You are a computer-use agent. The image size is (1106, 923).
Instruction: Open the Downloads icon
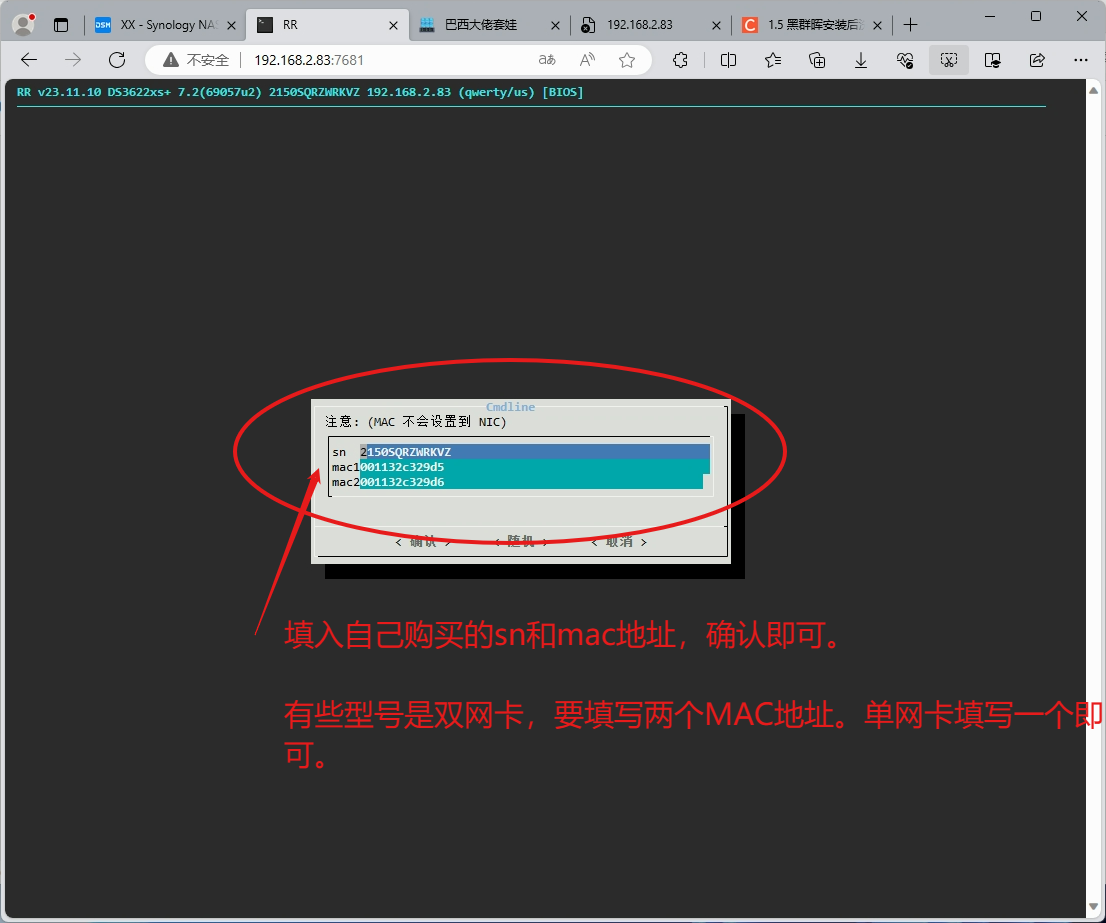pos(861,60)
